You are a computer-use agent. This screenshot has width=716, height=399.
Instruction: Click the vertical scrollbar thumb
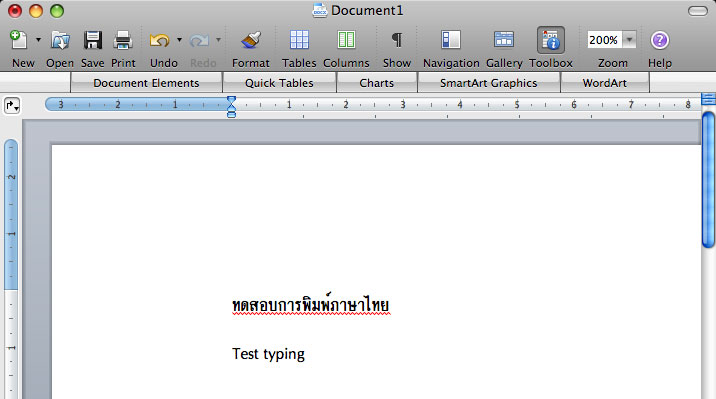[x=709, y=180]
